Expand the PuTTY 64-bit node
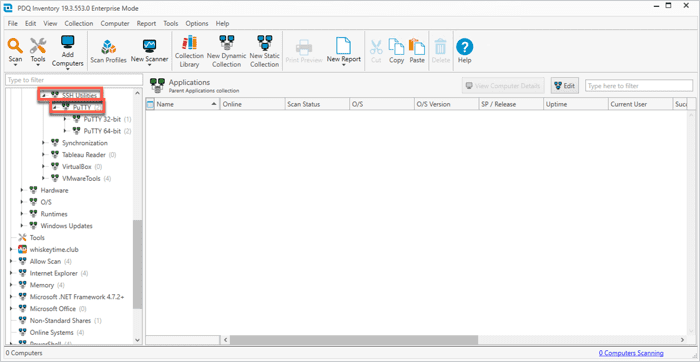 click(x=66, y=131)
